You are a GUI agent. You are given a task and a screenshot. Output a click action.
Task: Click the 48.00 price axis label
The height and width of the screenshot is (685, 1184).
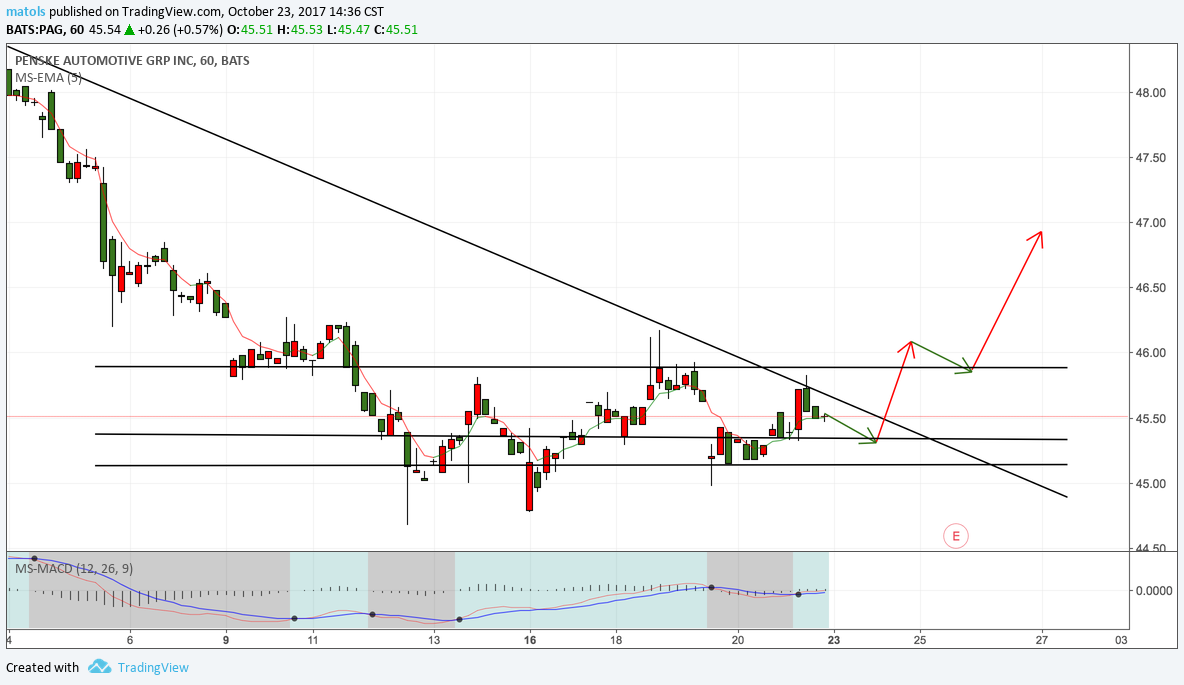(1152, 93)
